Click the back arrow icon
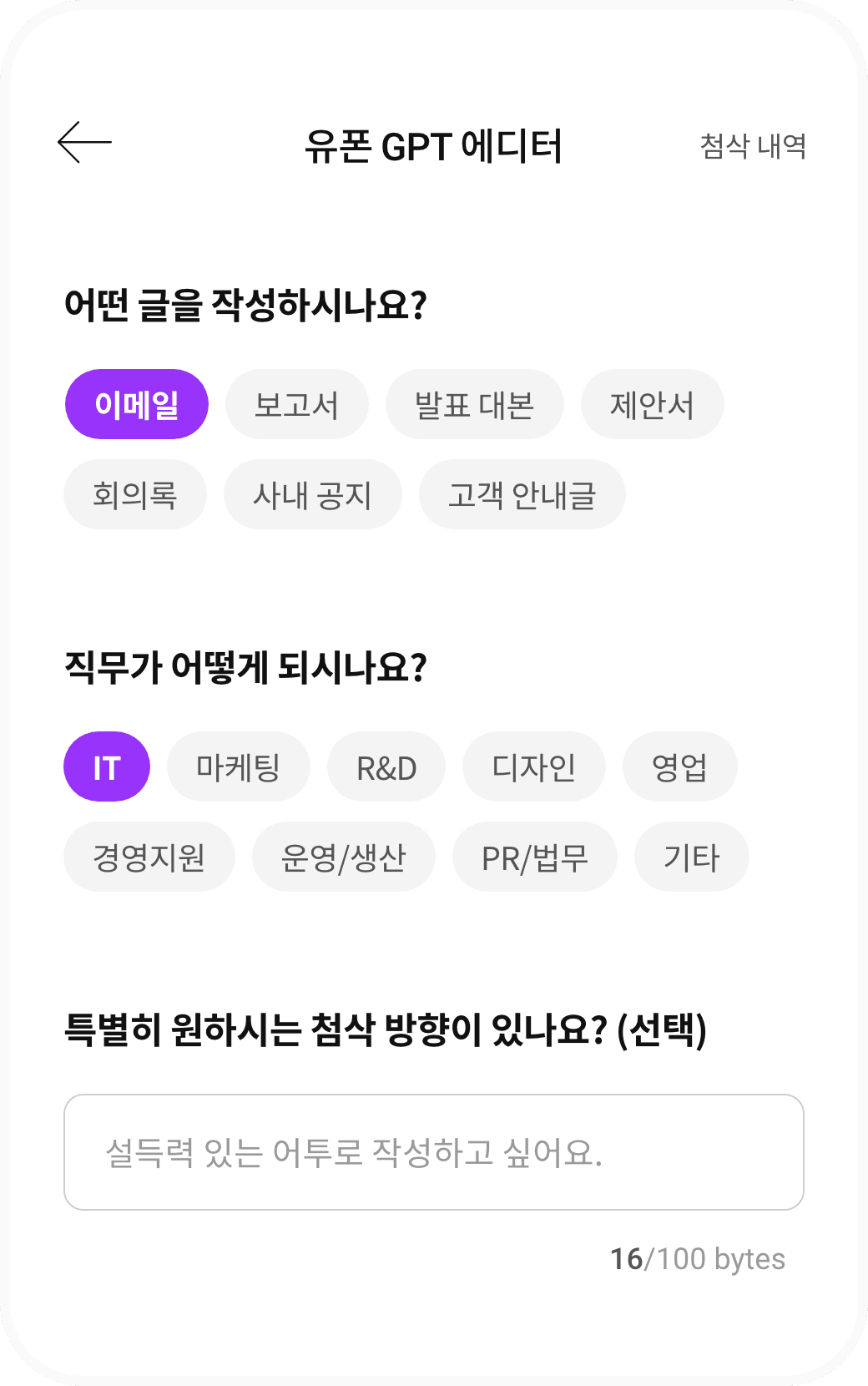This screenshot has width=868, height=1386. [84, 143]
